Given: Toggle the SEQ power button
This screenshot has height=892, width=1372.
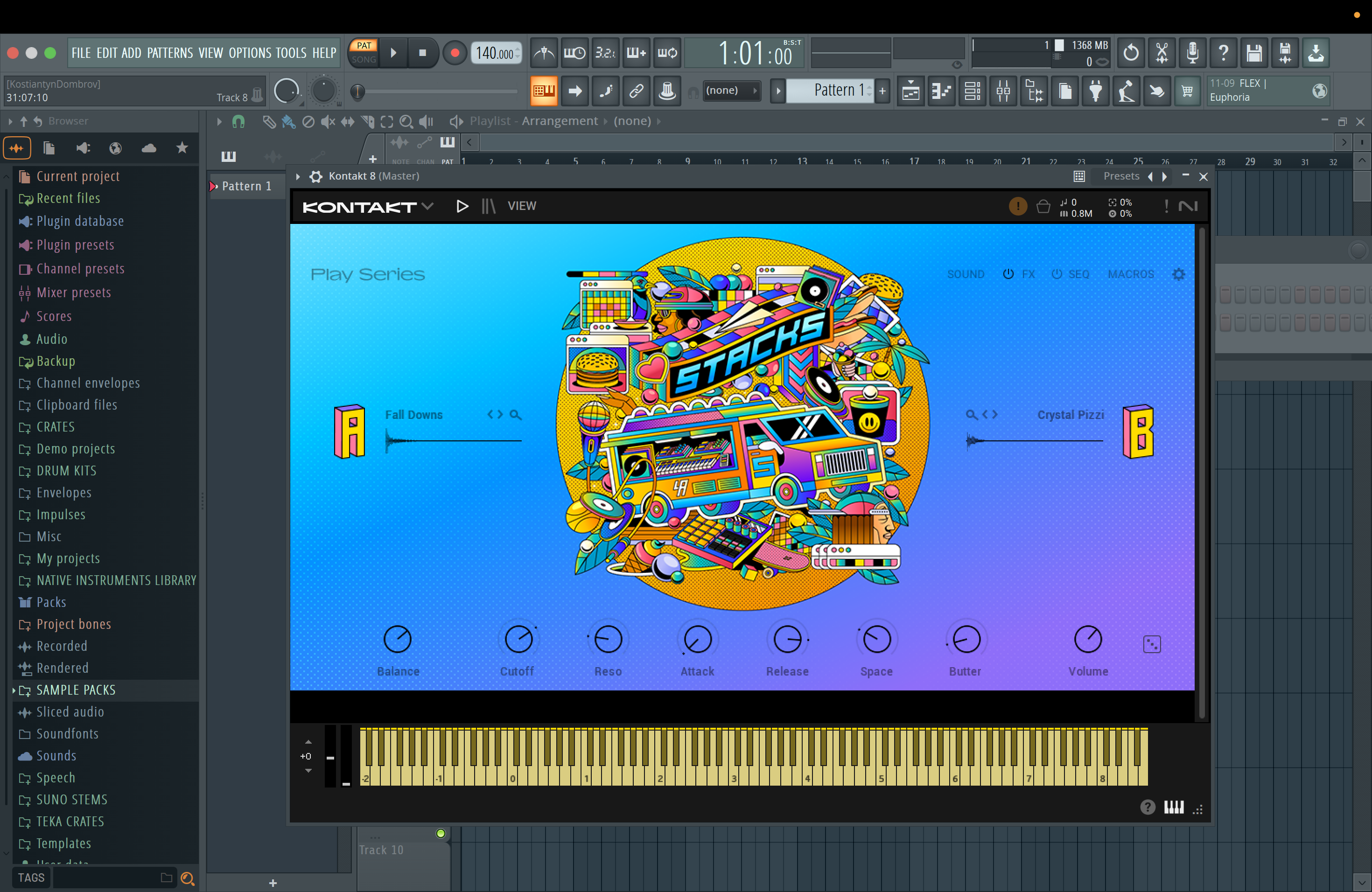Looking at the screenshot, I should tap(1056, 274).
